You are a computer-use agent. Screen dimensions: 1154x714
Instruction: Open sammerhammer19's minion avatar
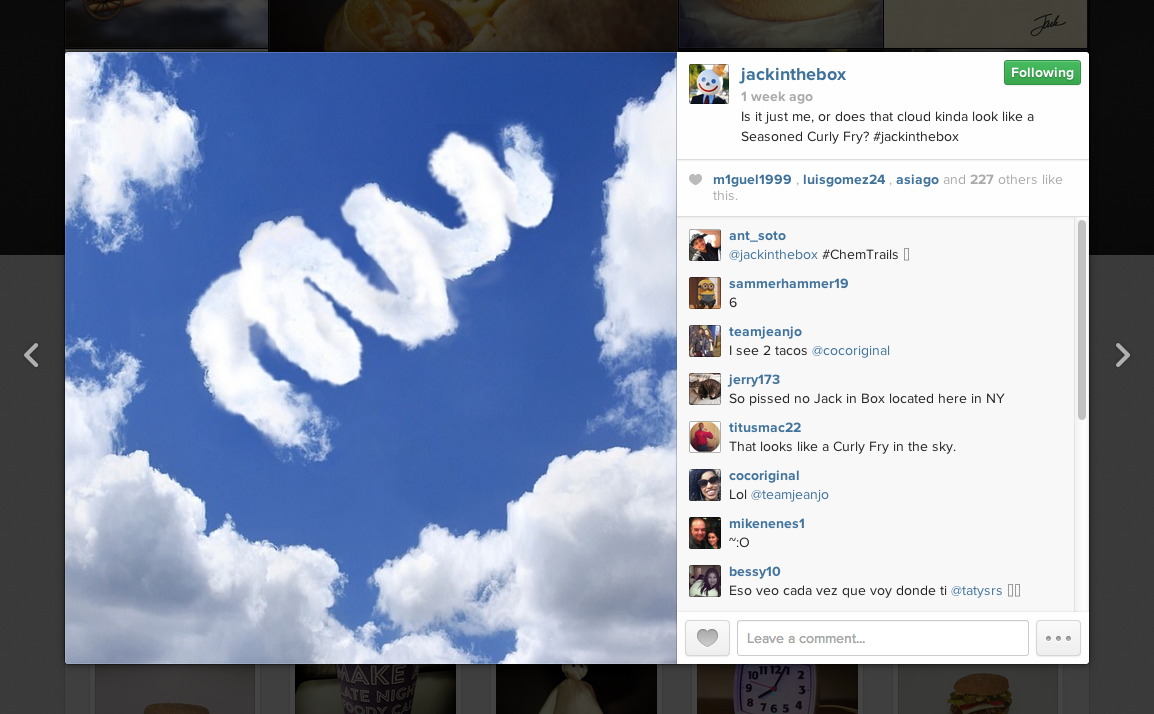(704, 293)
